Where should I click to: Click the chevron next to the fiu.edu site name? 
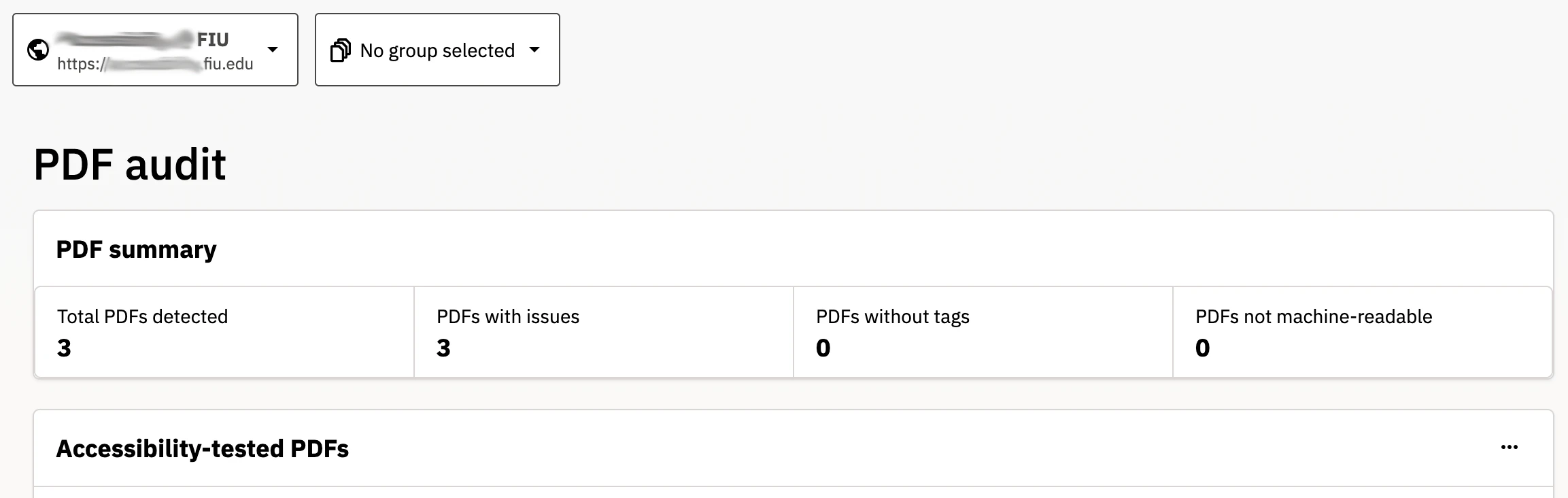[274, 49]
